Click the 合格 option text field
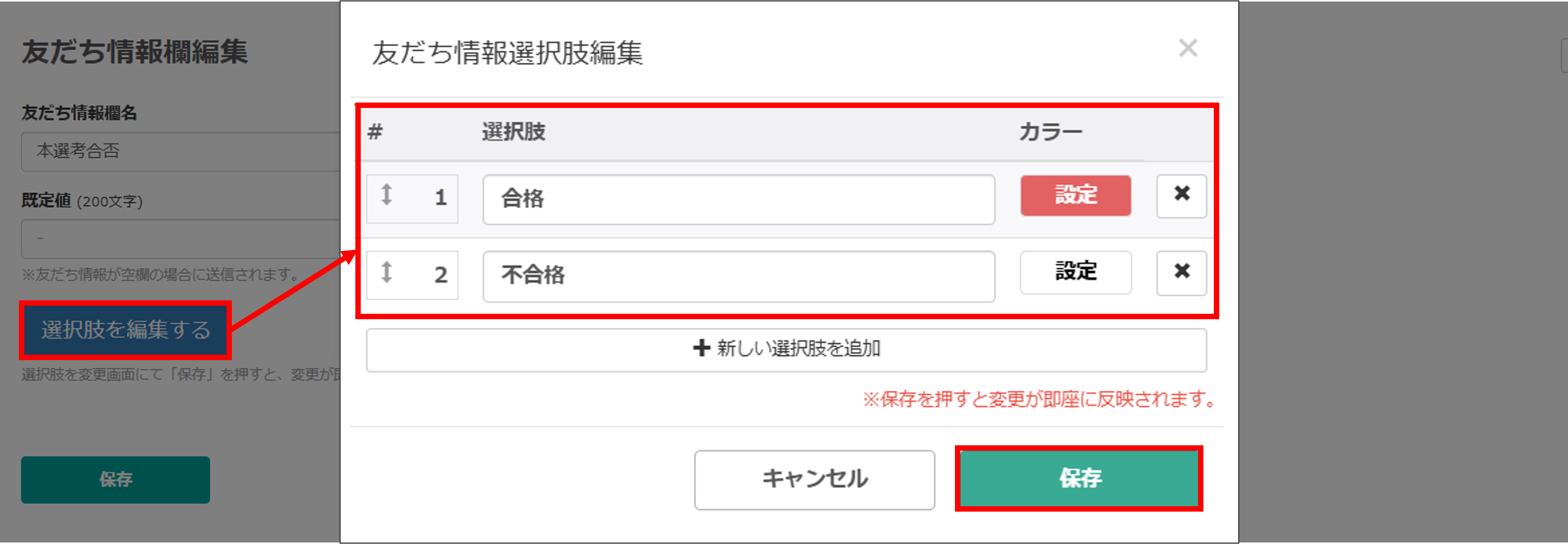This screenshot has height=544, width=1568. point(739,200)
